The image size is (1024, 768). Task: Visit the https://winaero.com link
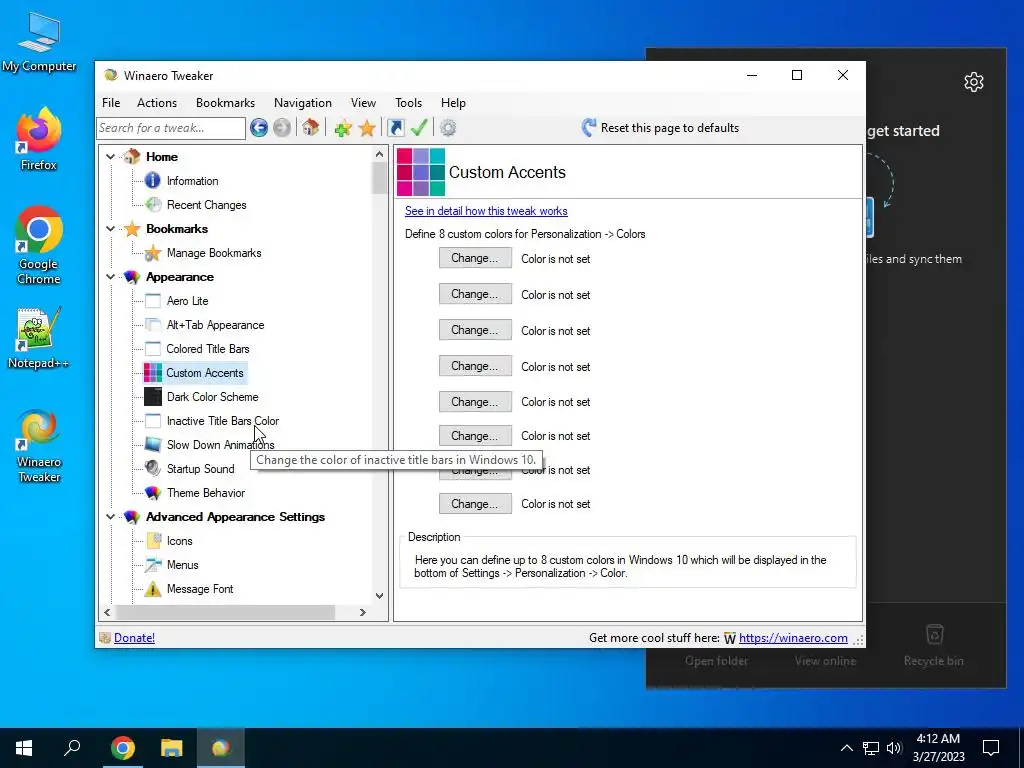click(x=793, y=638)
